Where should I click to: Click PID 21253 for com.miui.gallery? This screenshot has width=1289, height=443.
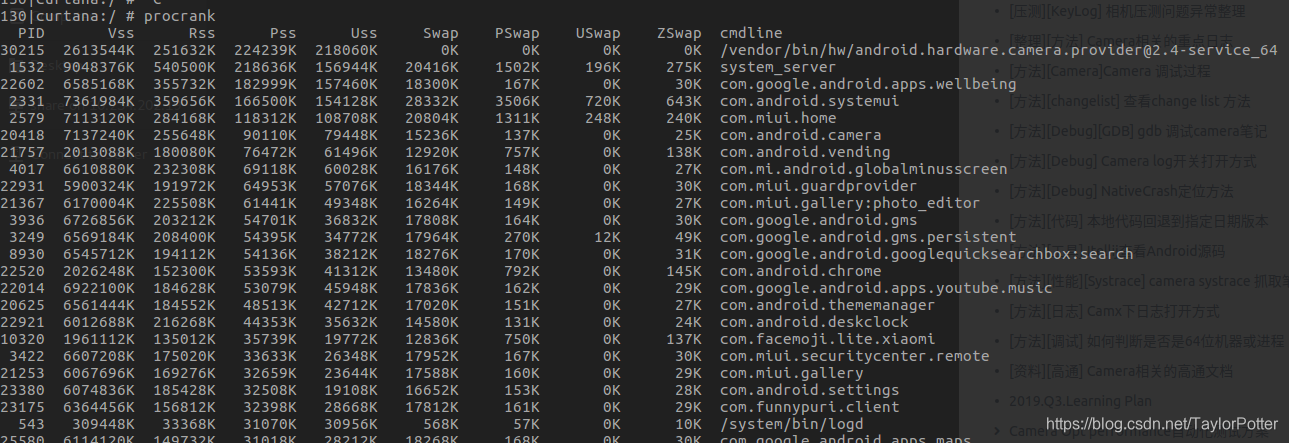[21, 373]
